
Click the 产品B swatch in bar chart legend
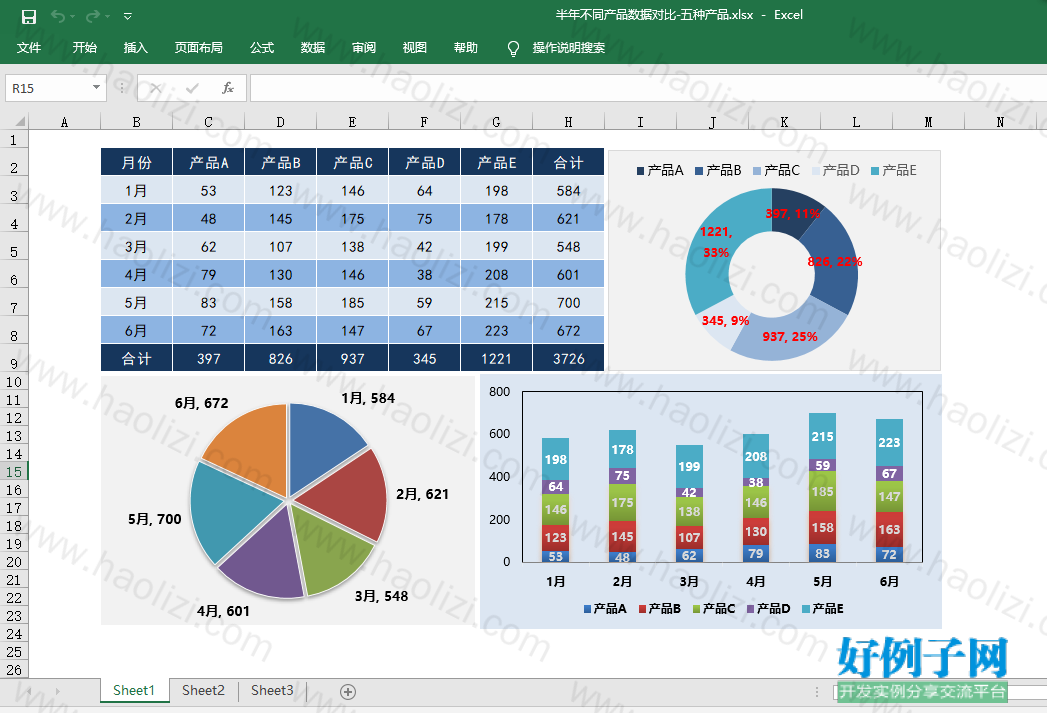pos(642,609)
